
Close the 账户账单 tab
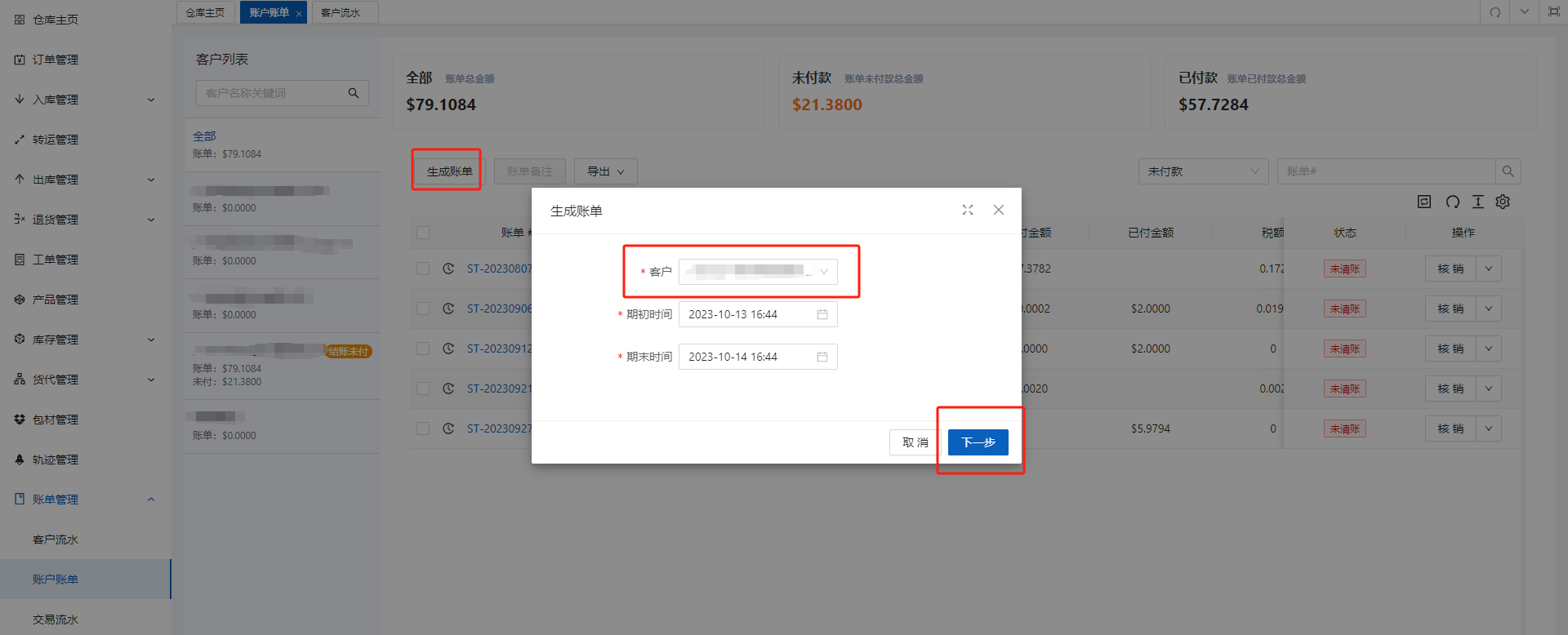coord(299,14)
